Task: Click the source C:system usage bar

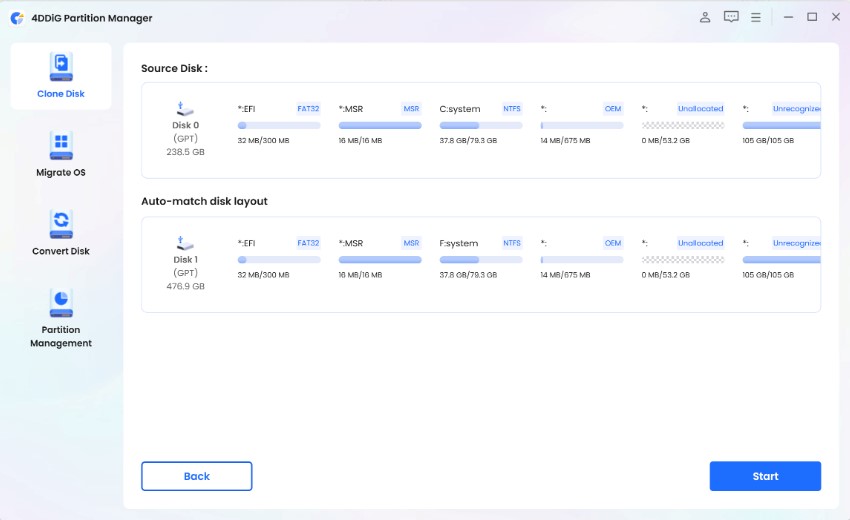Action: (480, 125)
